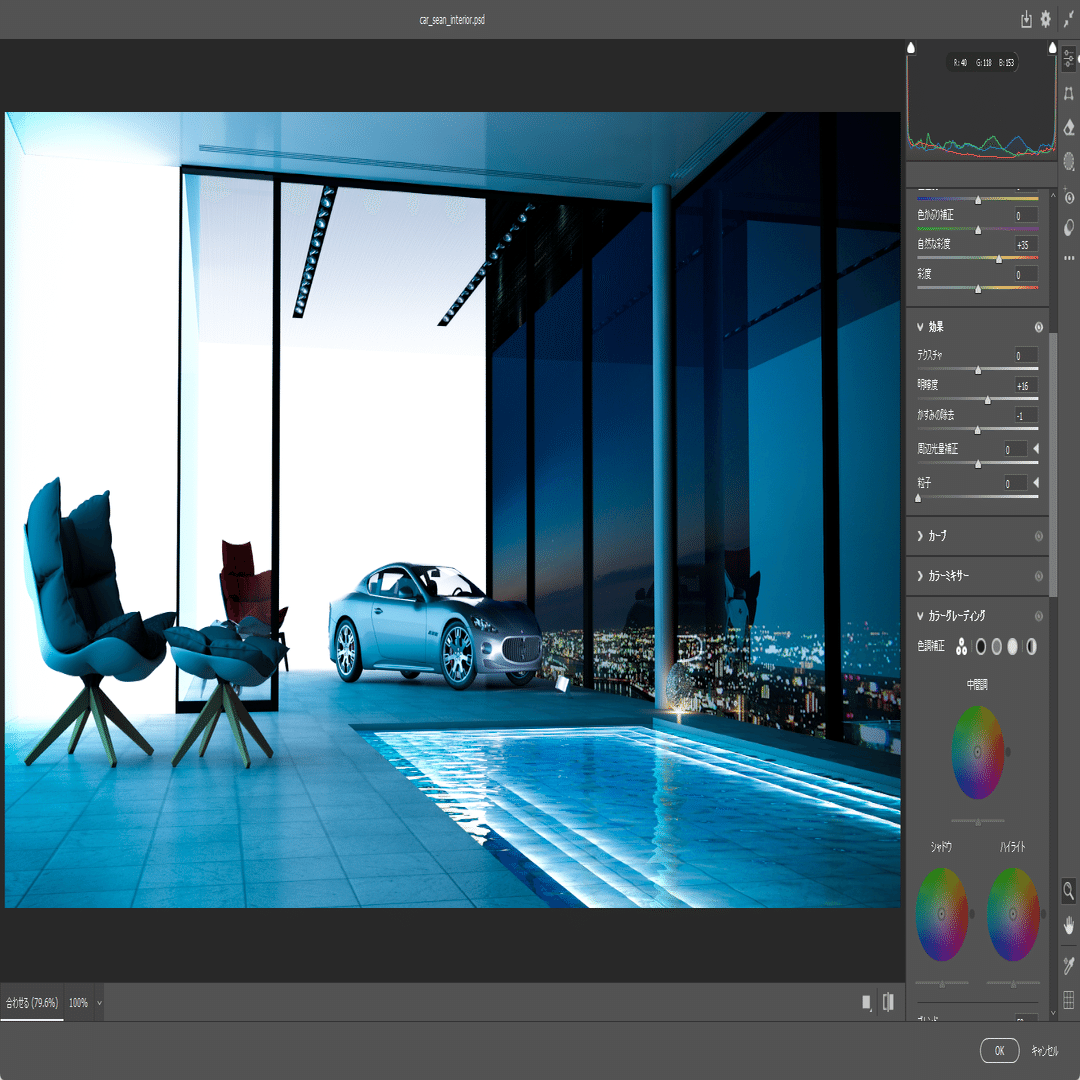The image size is (1080, 1080).
Task: Switch to before/after view icon
Action: point(889,1002)
